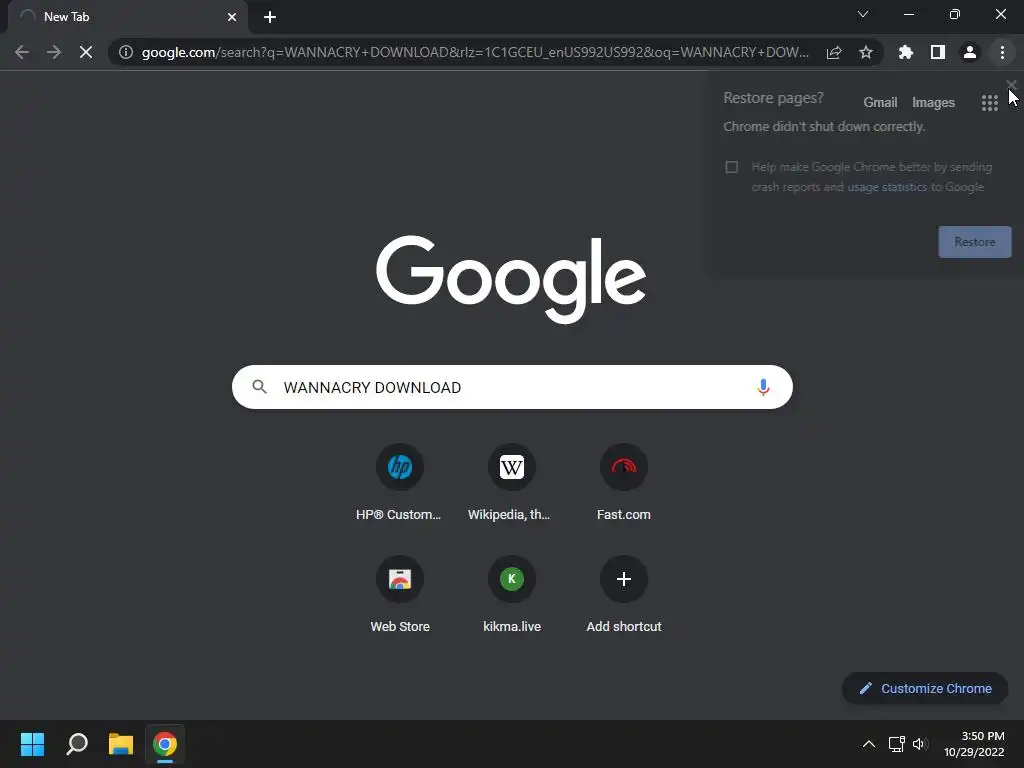Image resolution: width=1024 pixels, height=768 pixels.
Task: View site information icon in address bar
Action: click(126, 52)
